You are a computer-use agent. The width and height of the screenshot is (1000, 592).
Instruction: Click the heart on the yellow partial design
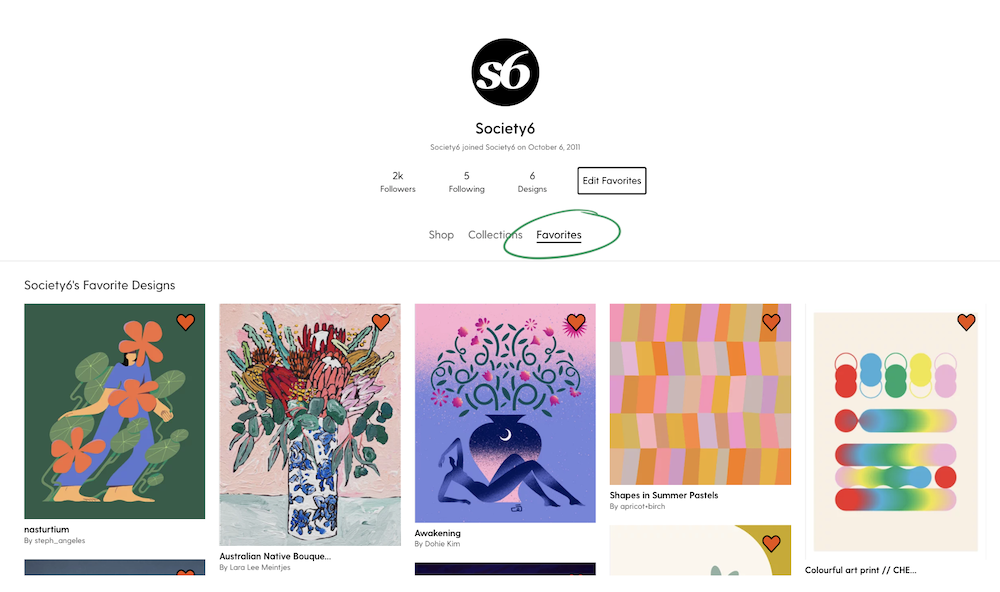[x=771, y=544]
